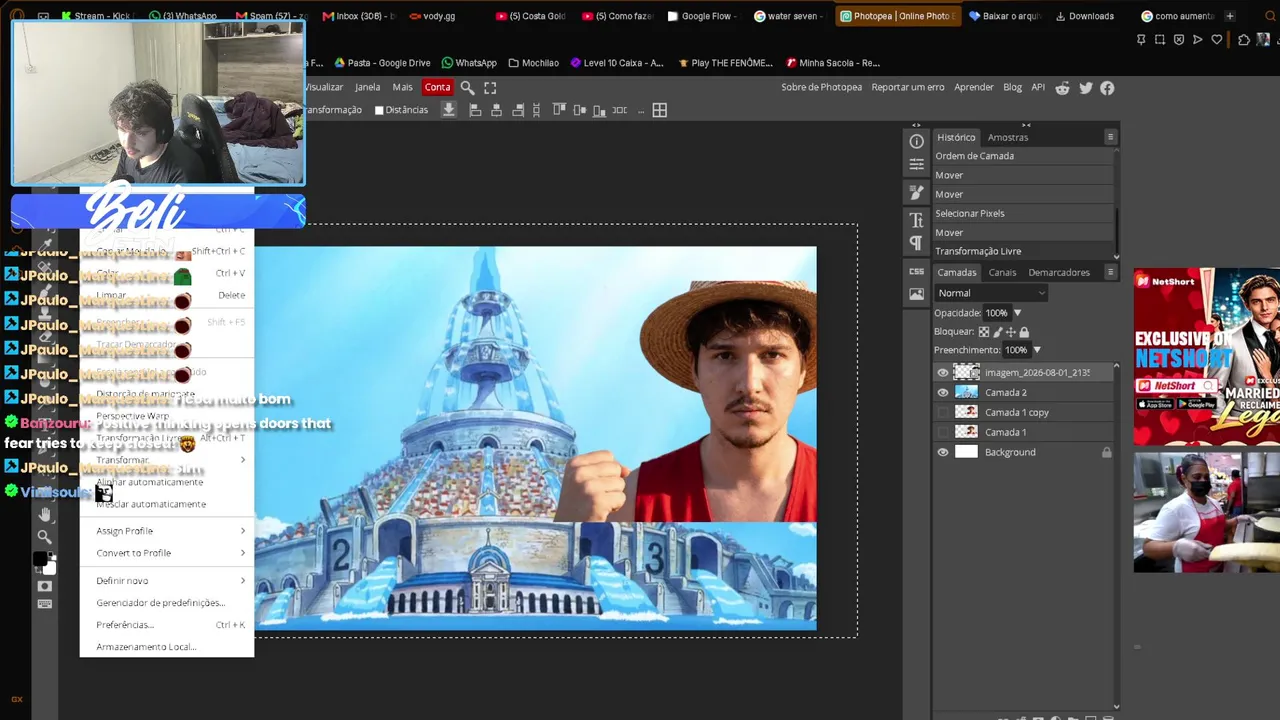The image size is (1280, 720).
Task: Switch to the Demarcadores tab
Action: [1059, 272]
